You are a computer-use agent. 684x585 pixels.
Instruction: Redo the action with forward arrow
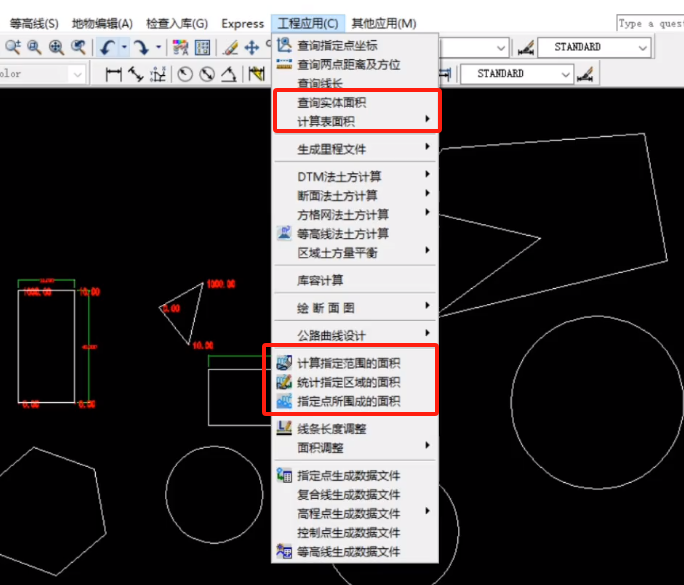142,47
